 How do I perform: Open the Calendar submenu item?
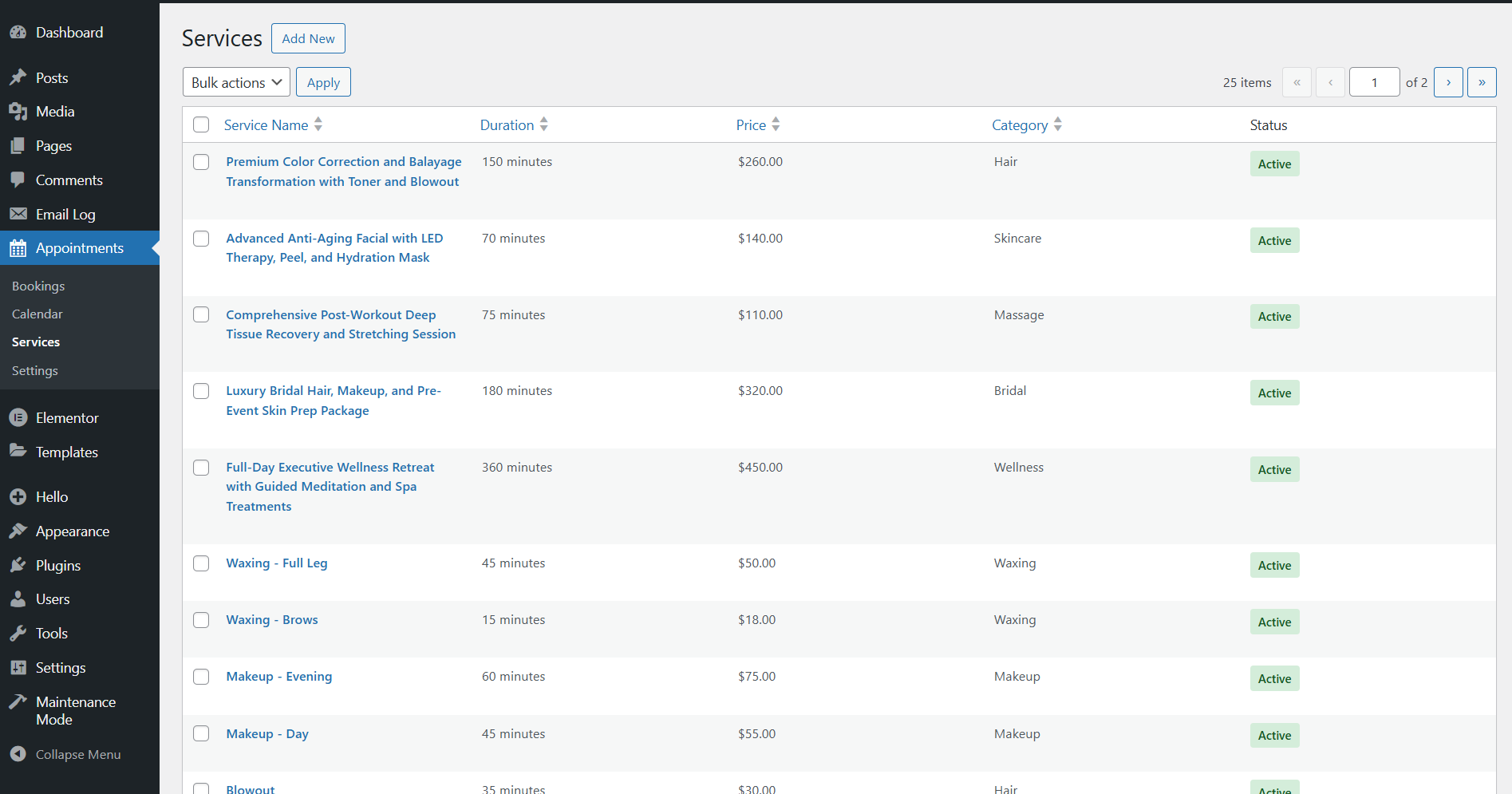coord(37,314)
